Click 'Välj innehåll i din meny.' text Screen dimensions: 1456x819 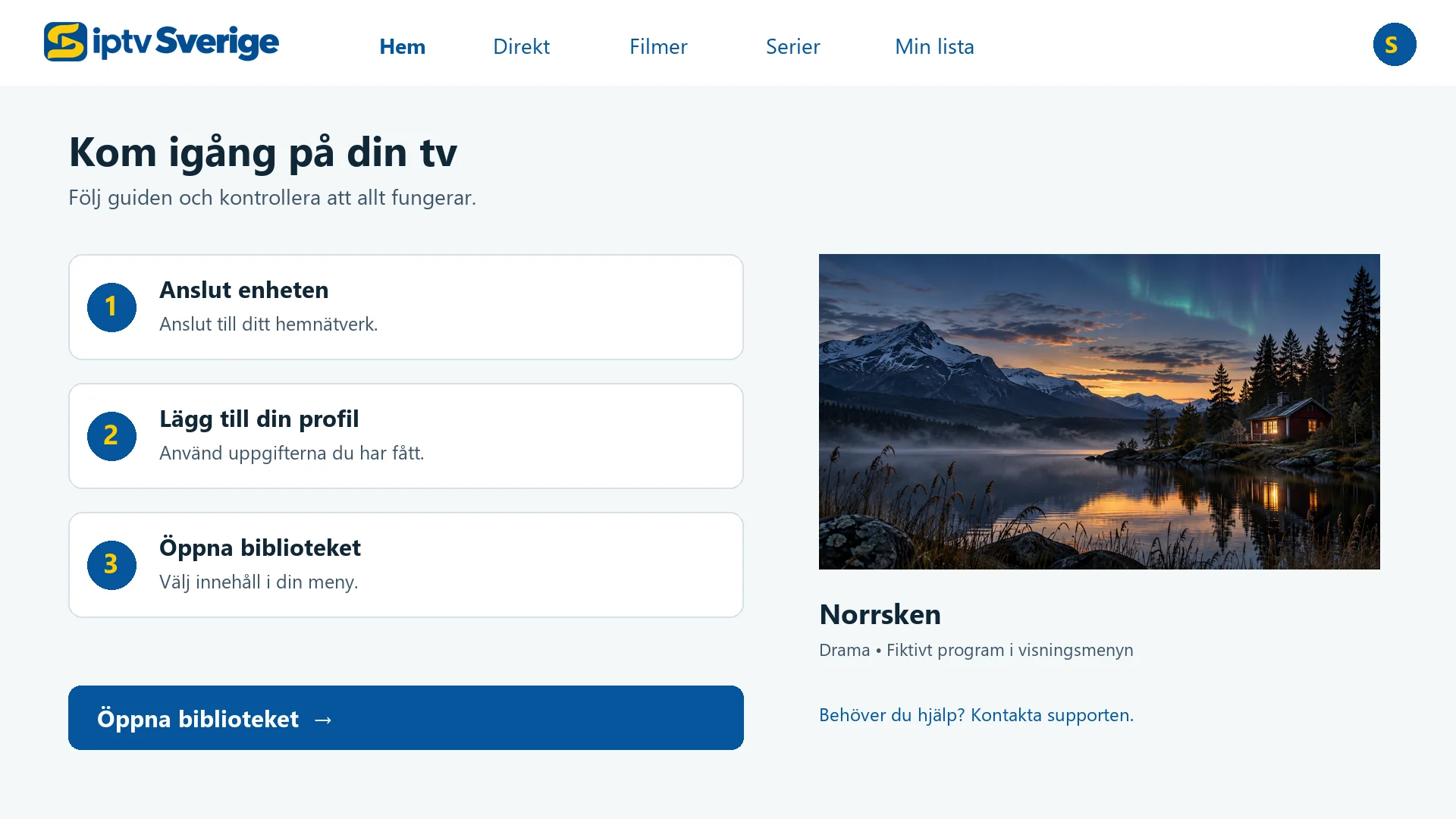click(x=259, y=582)
